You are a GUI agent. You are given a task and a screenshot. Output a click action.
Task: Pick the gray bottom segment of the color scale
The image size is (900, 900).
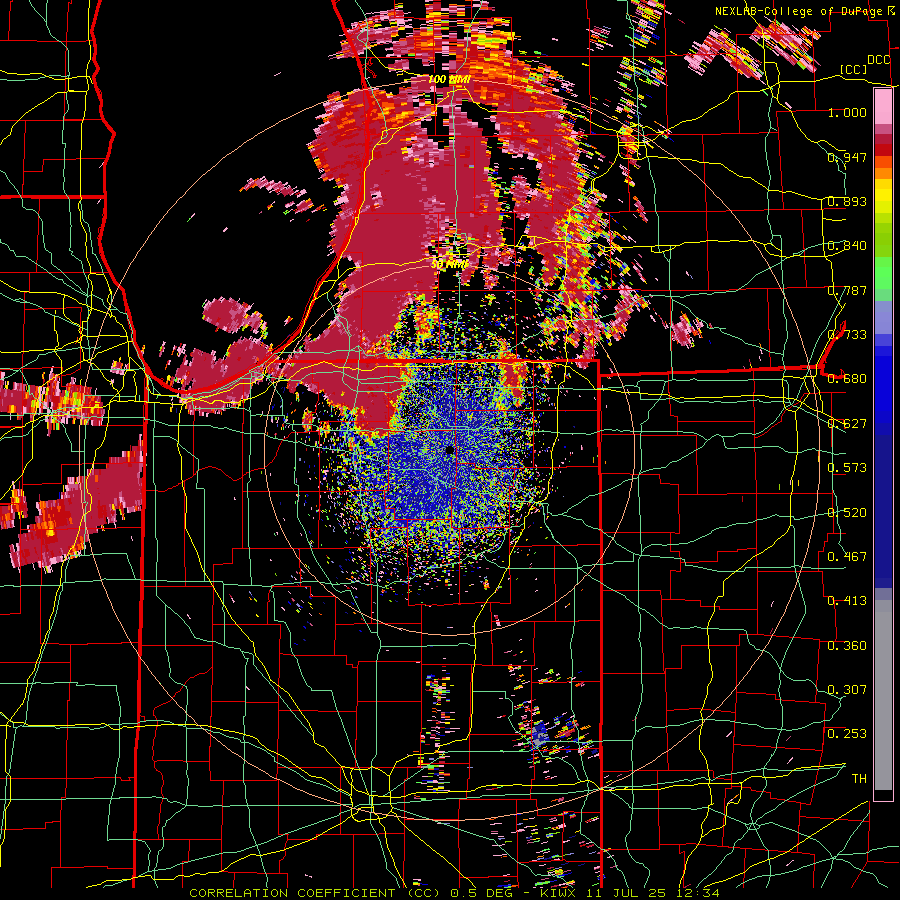pos(883,697)
